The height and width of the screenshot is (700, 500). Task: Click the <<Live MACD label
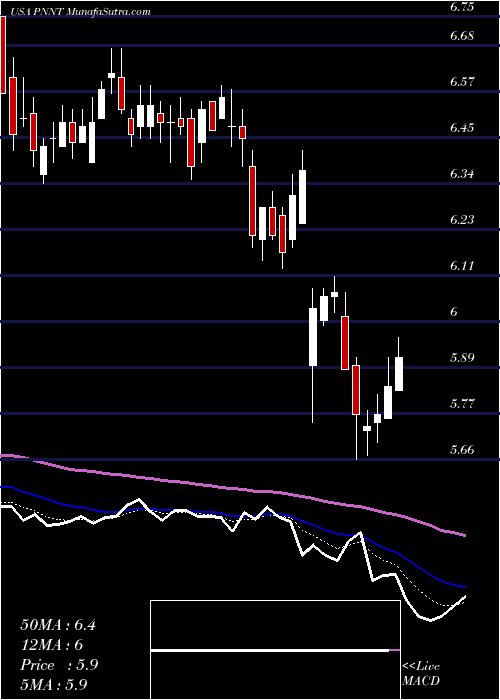pos(421,674)
